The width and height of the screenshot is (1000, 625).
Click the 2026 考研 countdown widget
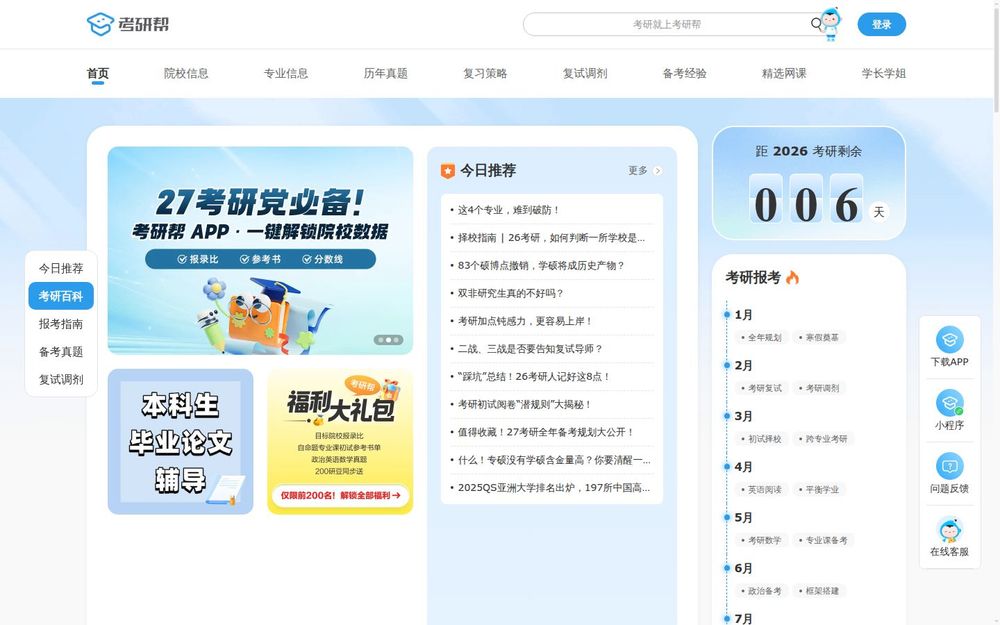click(x=809, y=184)
